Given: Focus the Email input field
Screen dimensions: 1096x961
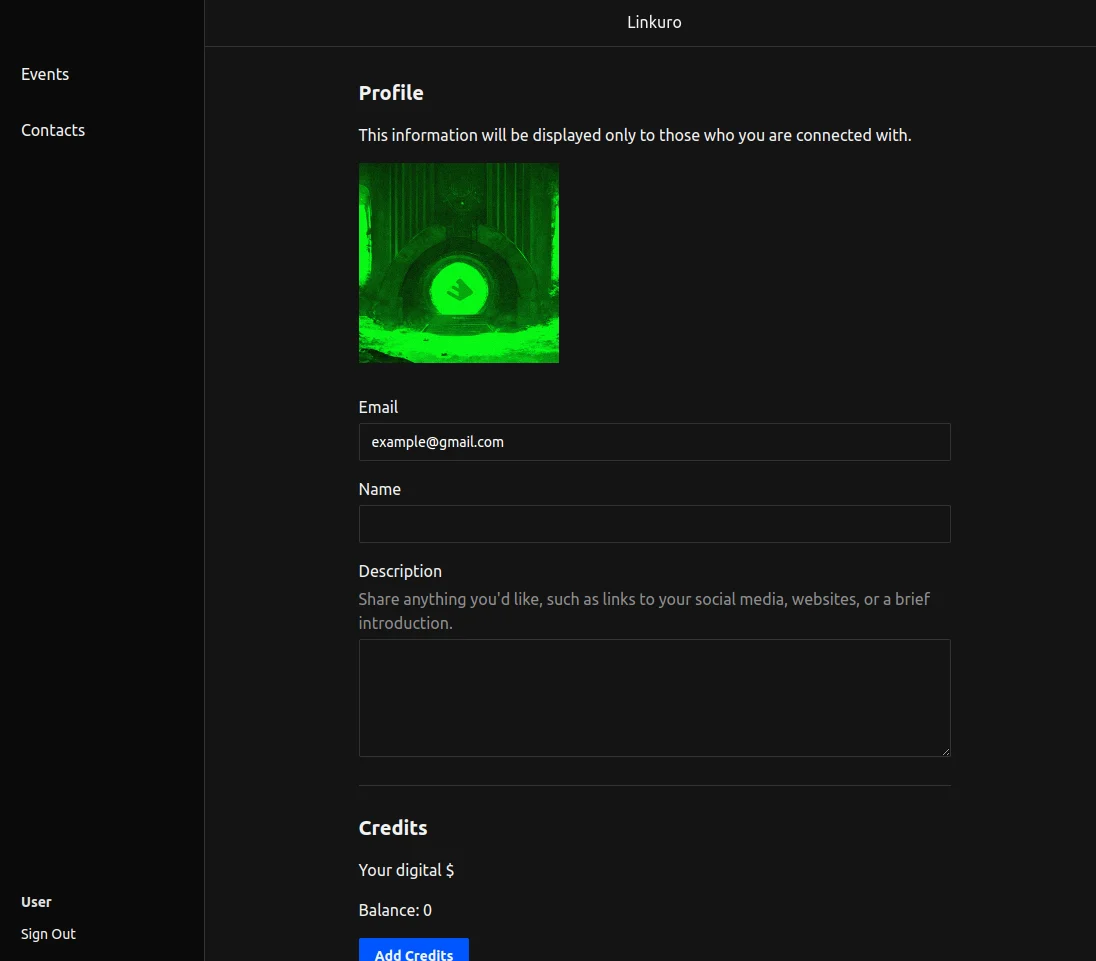Looking at the screenshot, I should [654, 442].
